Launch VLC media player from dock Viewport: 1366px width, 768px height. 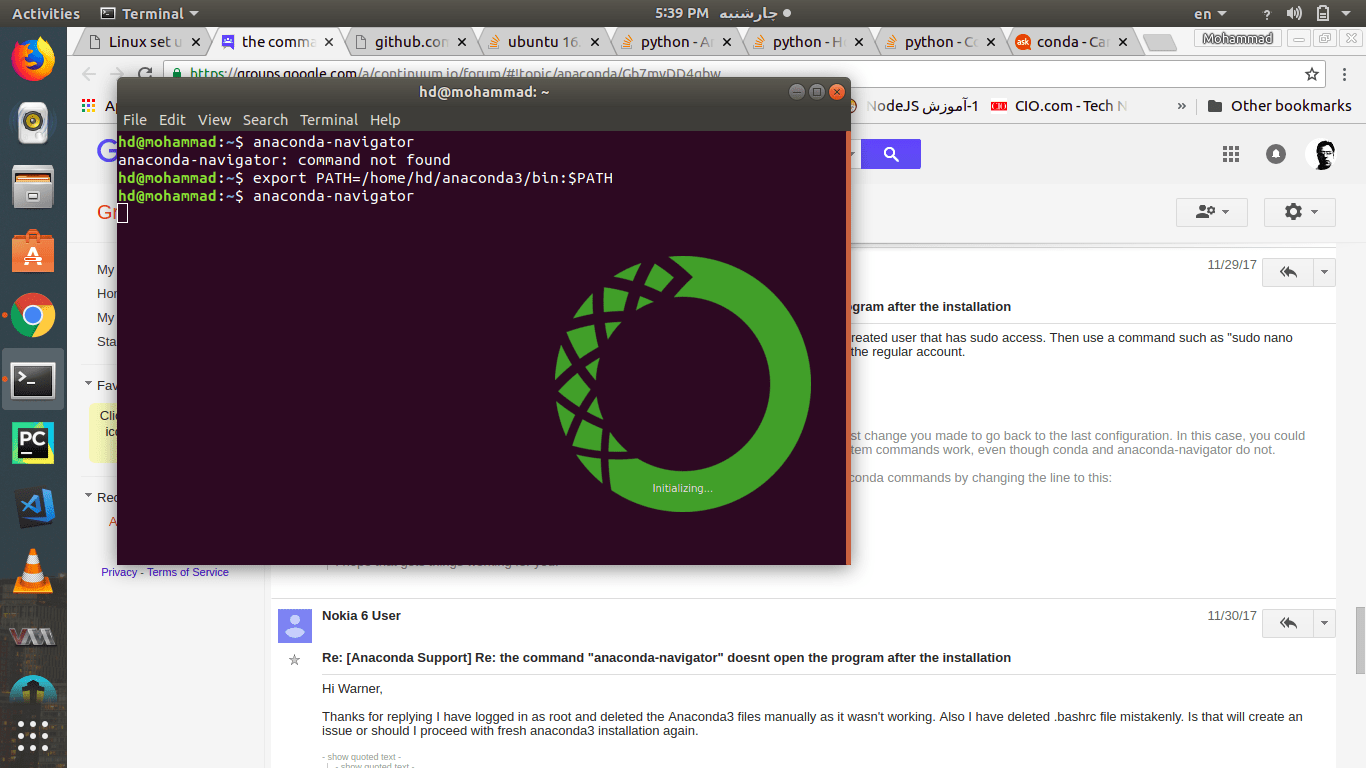[x=33, y=571]
